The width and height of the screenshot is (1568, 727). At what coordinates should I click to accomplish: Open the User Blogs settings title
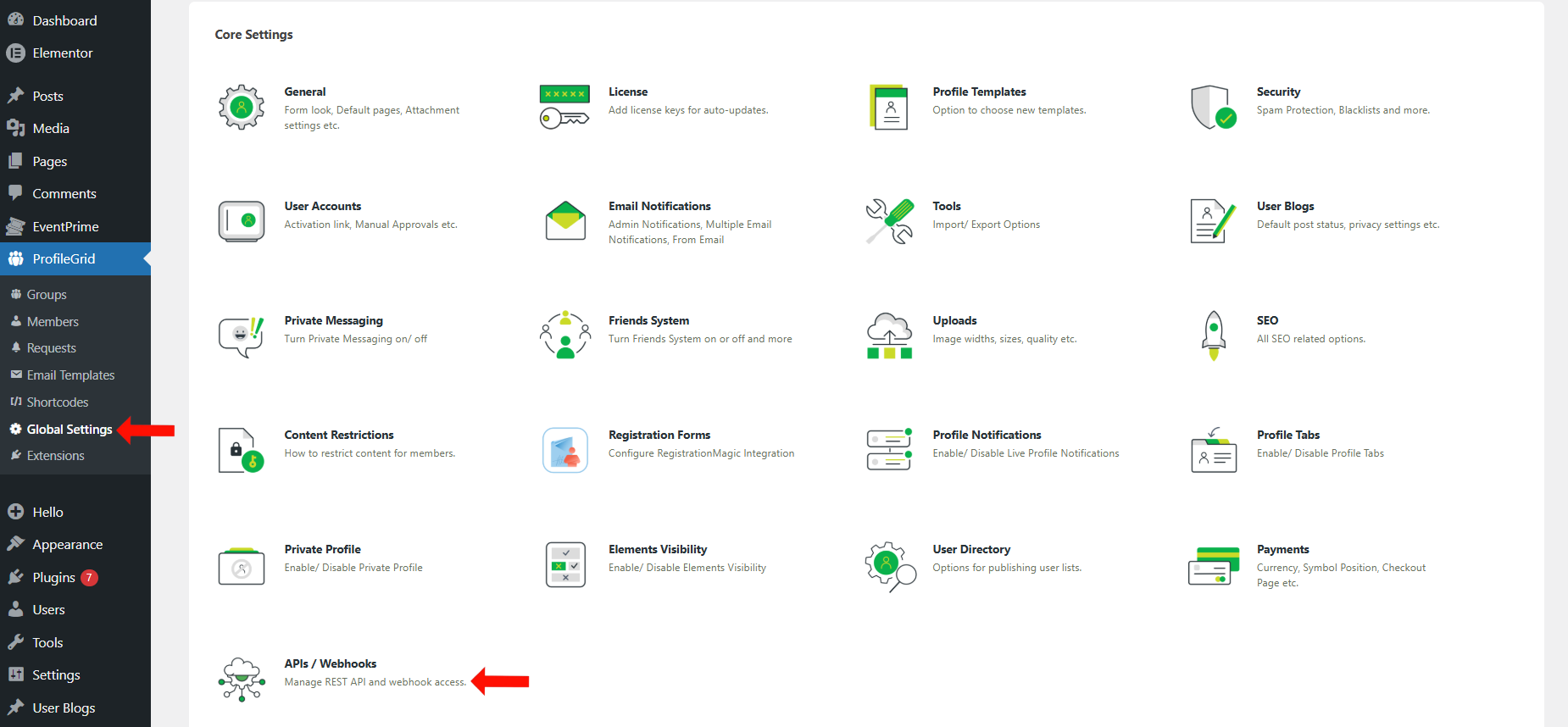click(x=1285, y=206)
